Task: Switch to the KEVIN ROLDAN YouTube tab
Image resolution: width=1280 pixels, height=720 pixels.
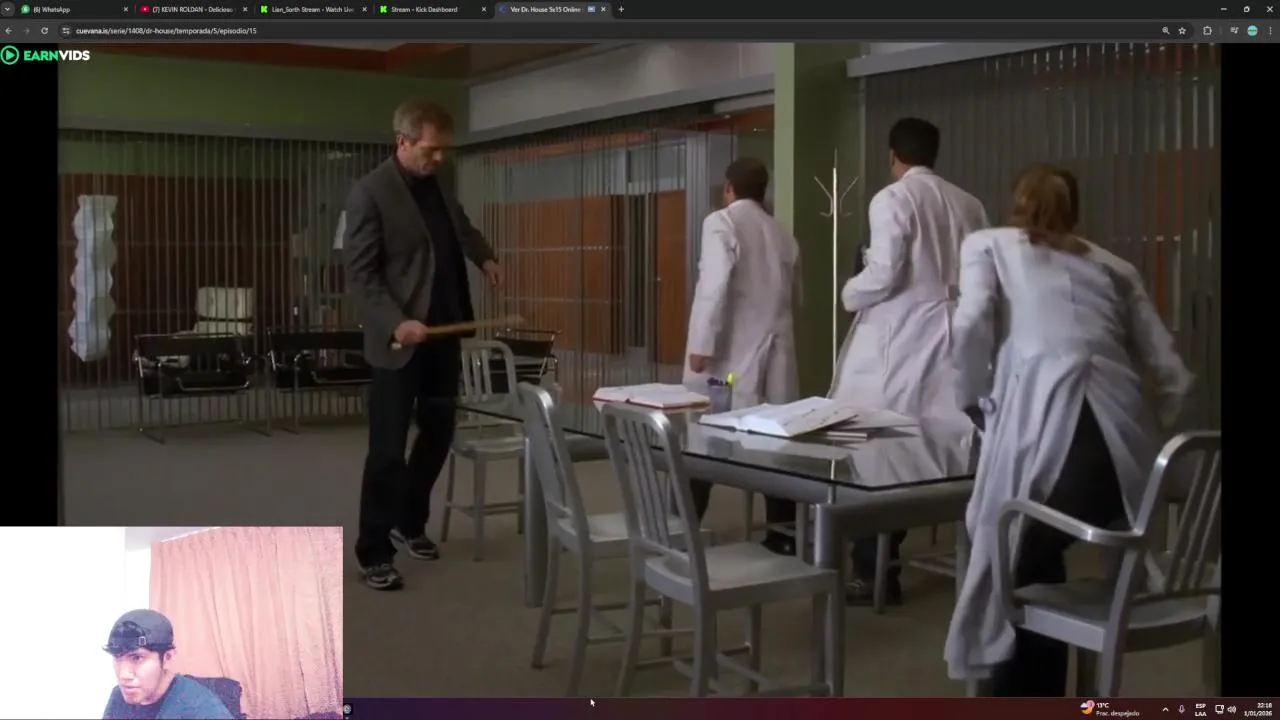Action: tap(194, 9)
